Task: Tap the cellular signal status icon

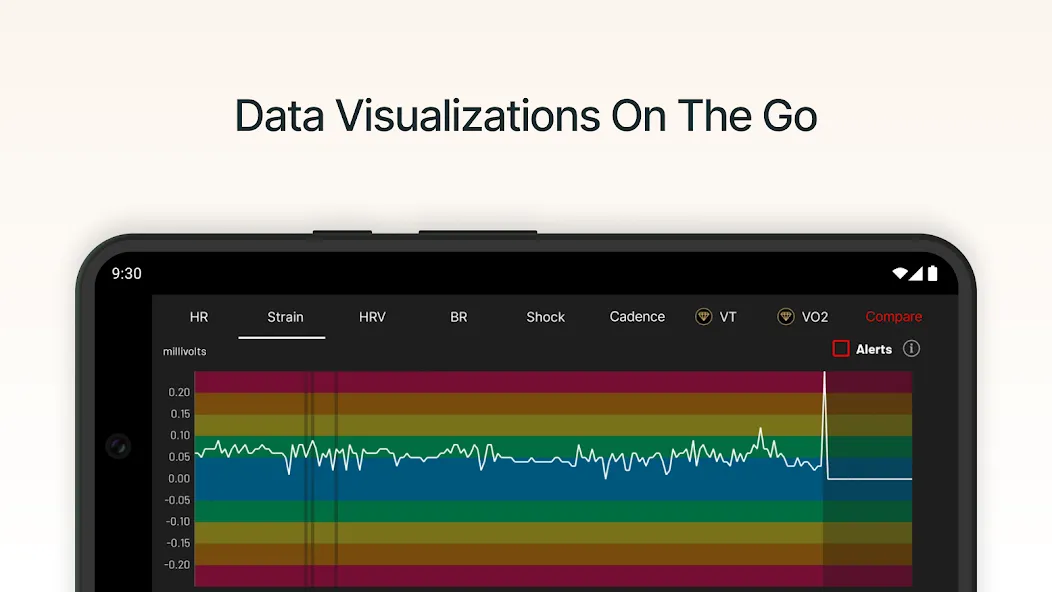Action: point(916,273)
